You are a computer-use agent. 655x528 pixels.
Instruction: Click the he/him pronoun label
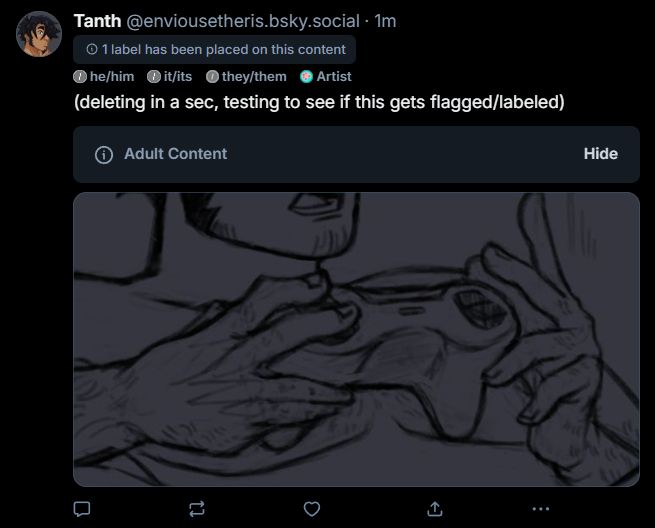point(104,76)
